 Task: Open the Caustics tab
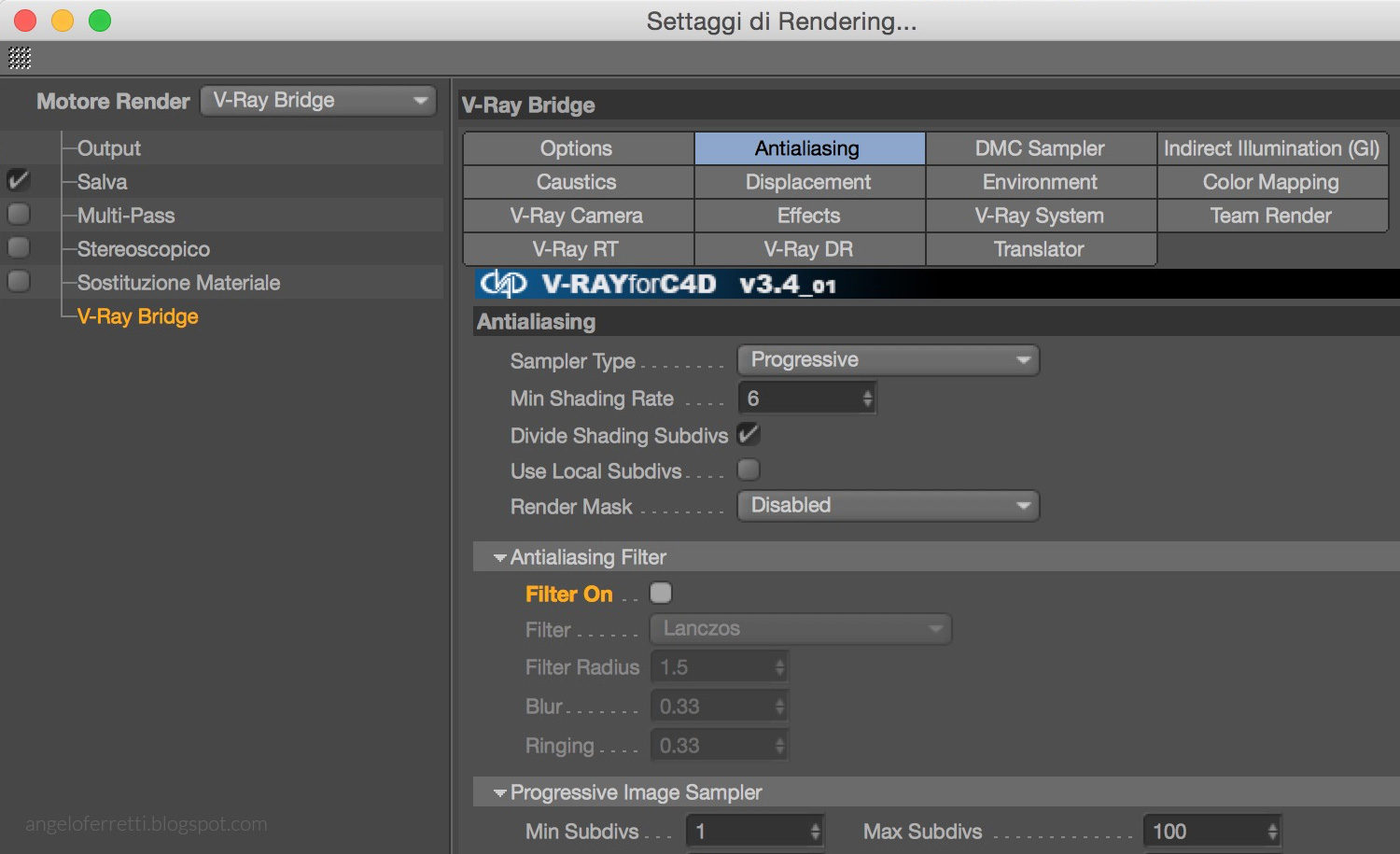point(579,182)
